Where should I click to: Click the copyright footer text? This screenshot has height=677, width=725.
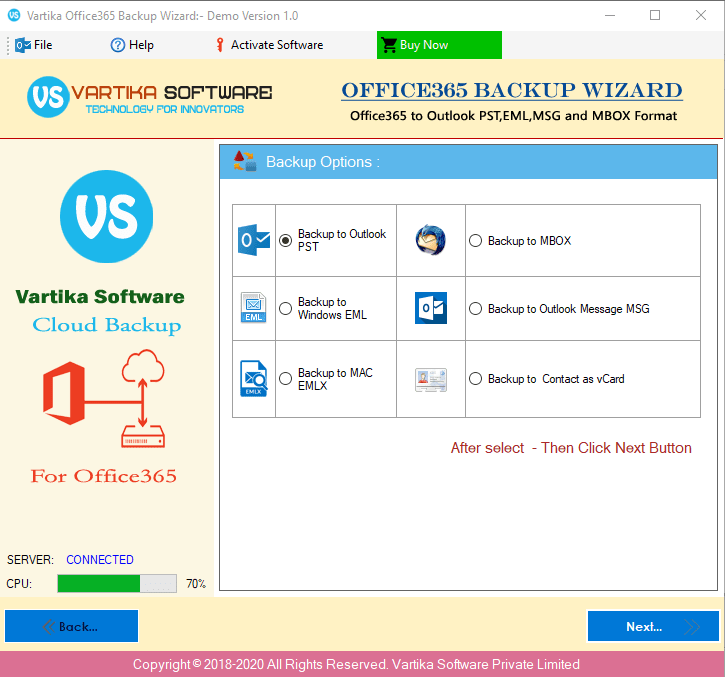[x=356, y=664]
